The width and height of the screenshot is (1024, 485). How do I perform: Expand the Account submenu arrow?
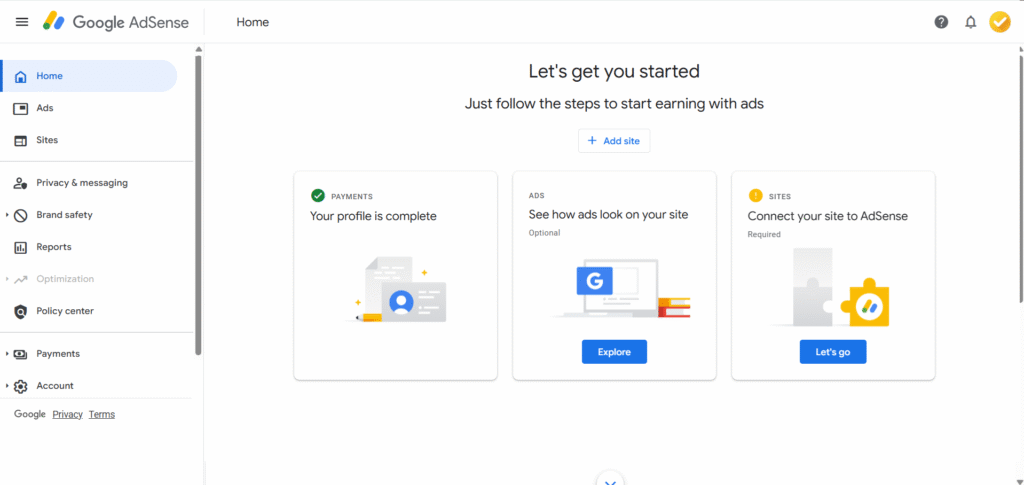point(7,386)
